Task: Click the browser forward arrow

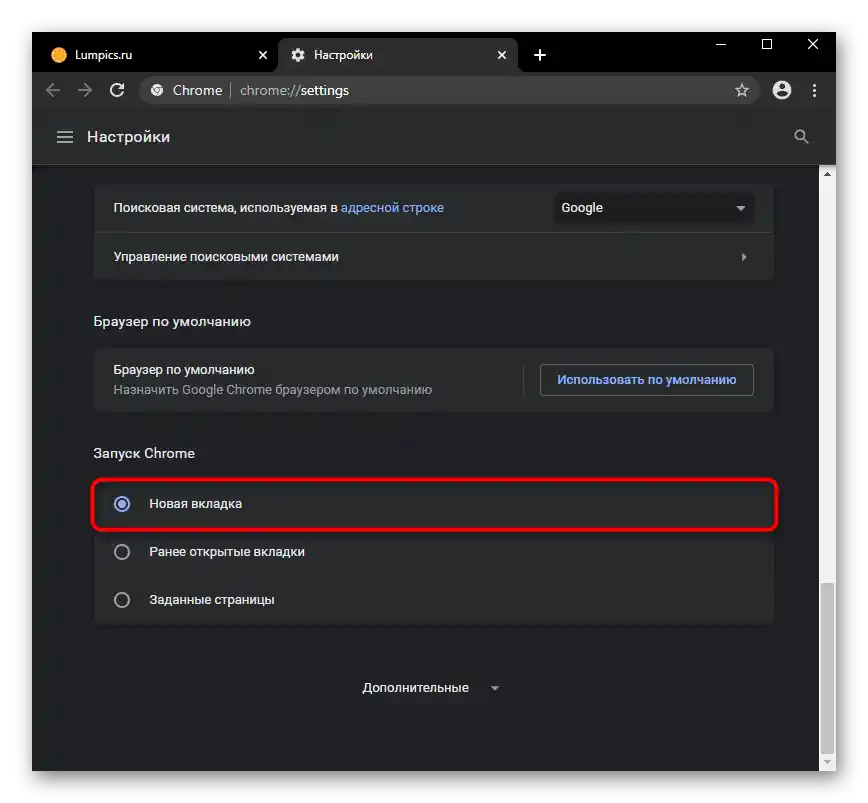Action: [x=85, y=90]
